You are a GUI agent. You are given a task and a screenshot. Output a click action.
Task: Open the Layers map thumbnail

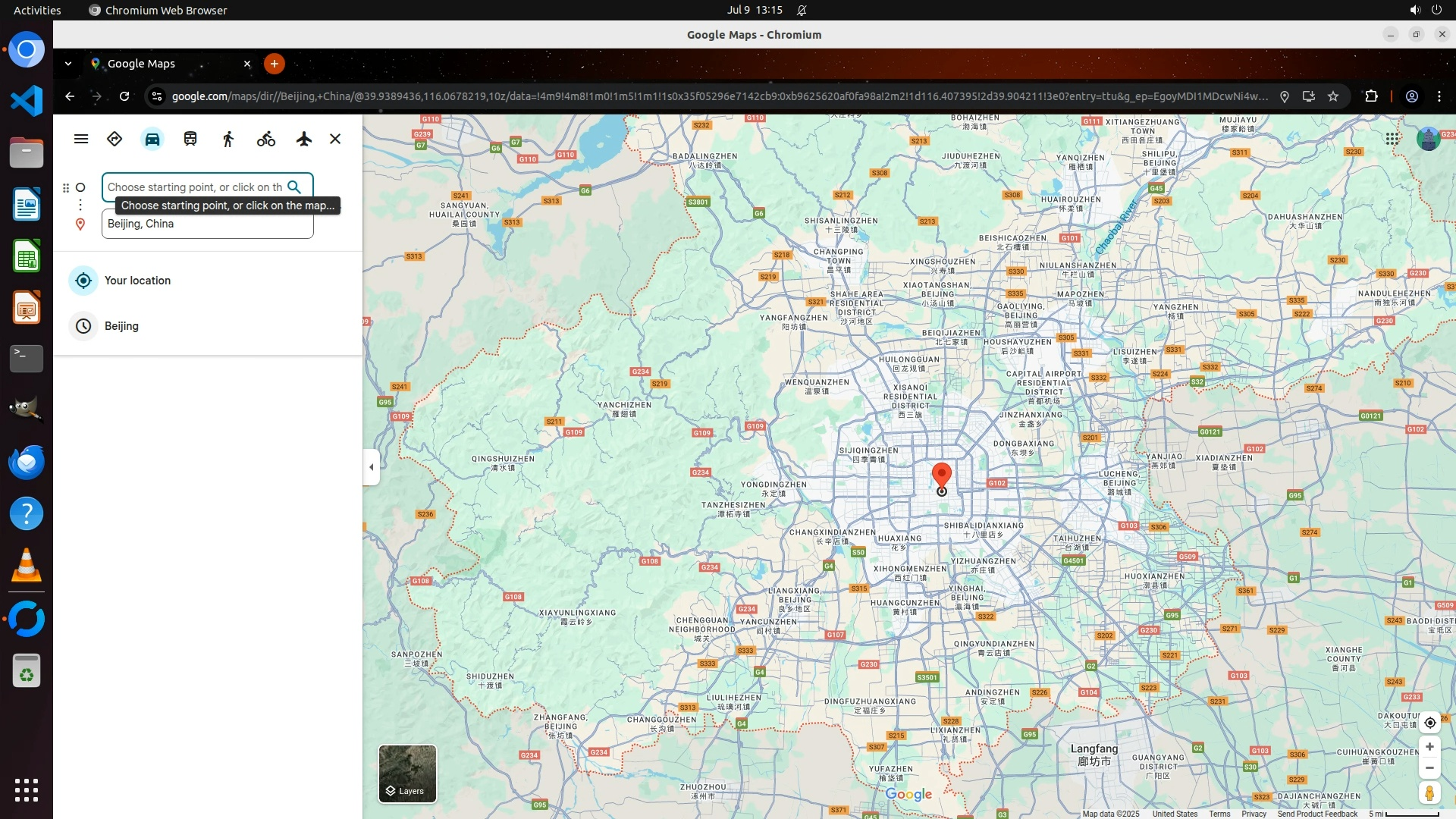pos(407,773)
